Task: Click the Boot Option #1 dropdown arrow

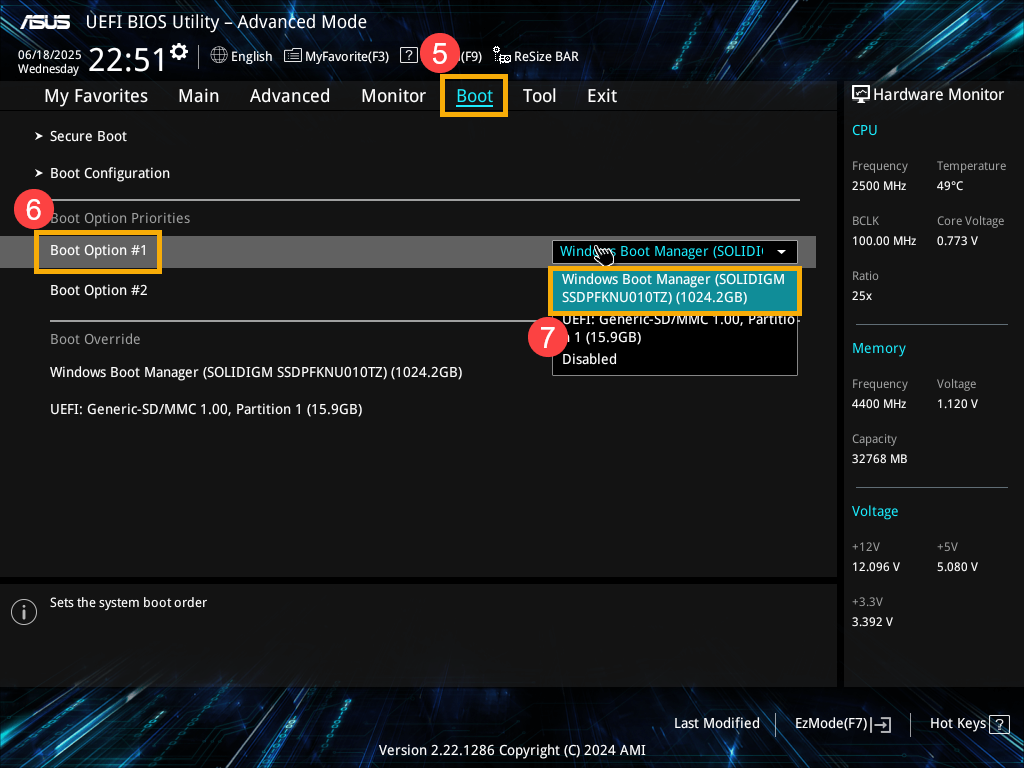Action: [x=781, y=251]
